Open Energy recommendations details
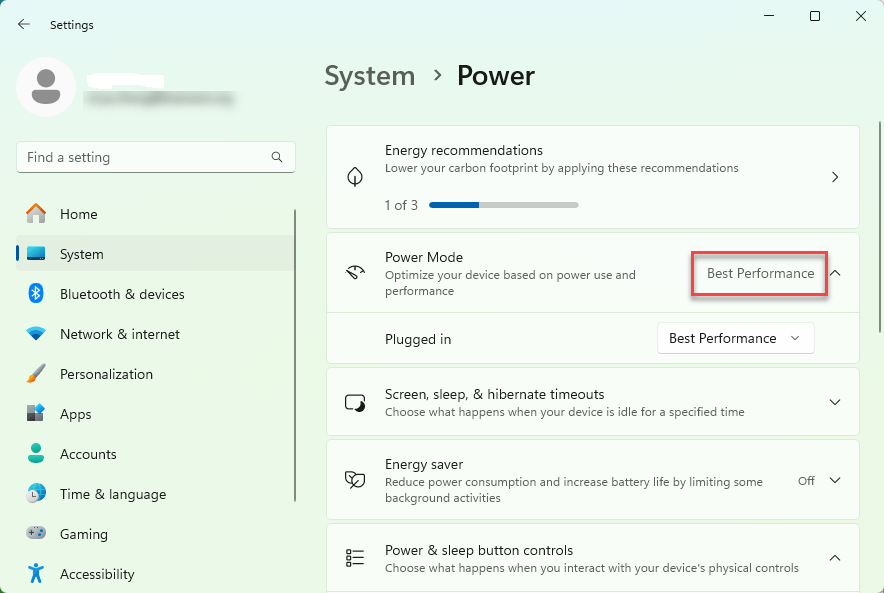The height and width of the screenshot is (593, 884). 835,176
